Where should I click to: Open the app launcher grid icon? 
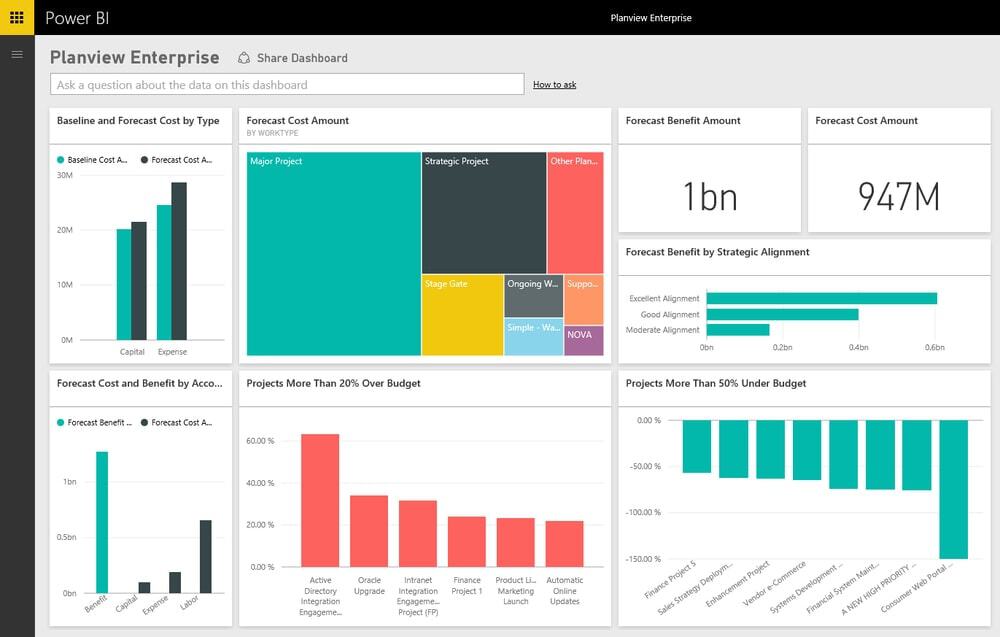click(17, 17)
